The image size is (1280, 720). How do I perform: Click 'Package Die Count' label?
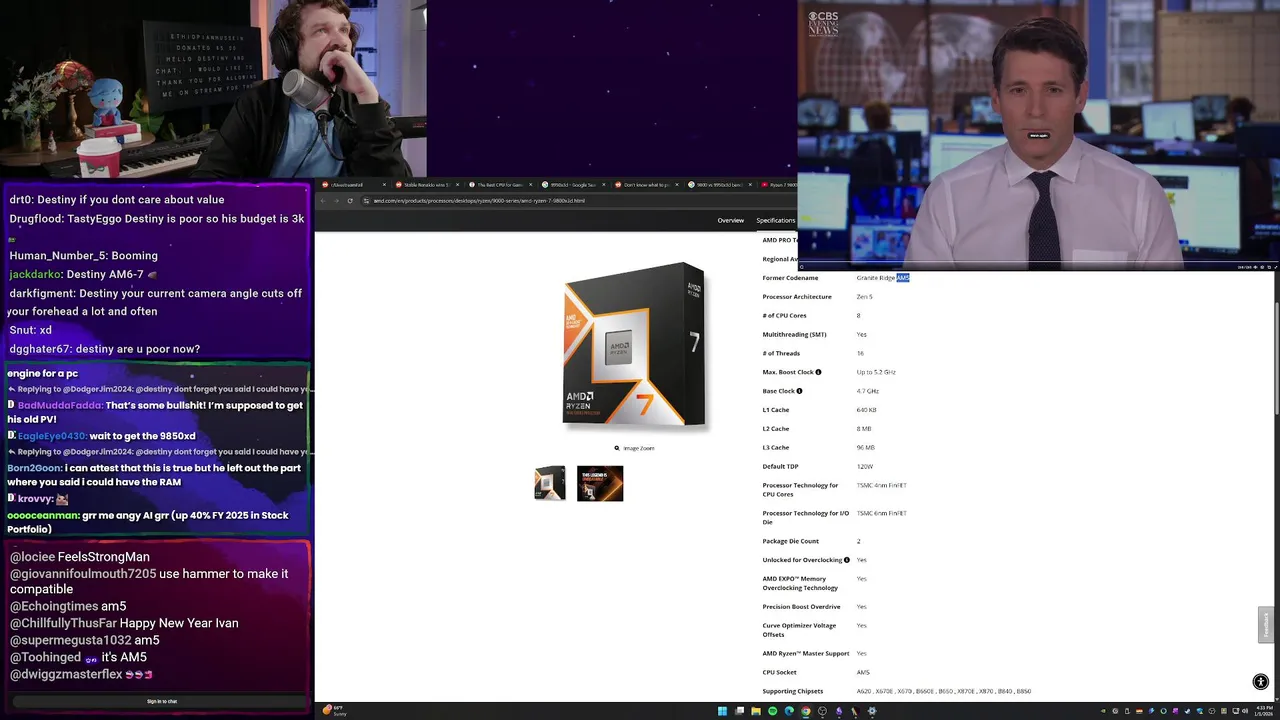(789, 541)
